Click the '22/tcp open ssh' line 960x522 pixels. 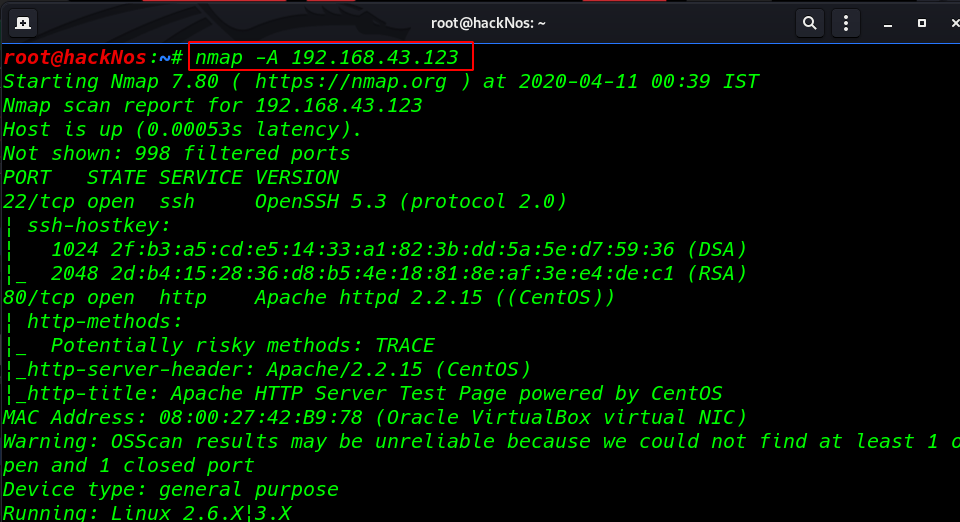(285, 201)
